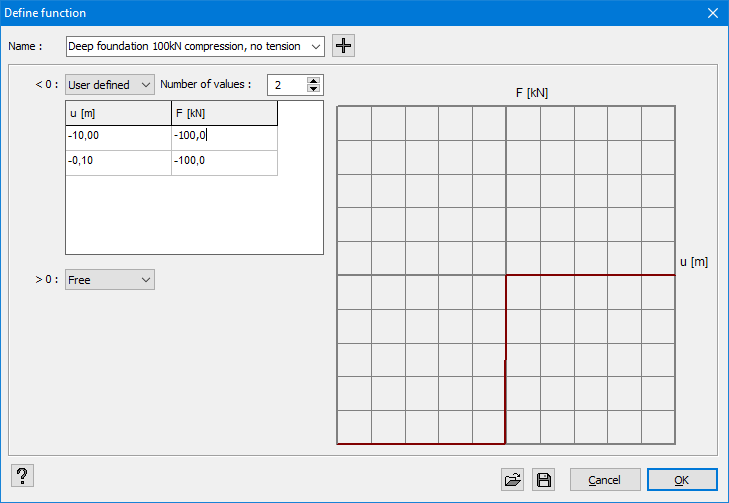Open help with the question mark icon
729x503 pixels.
(22, 476)
